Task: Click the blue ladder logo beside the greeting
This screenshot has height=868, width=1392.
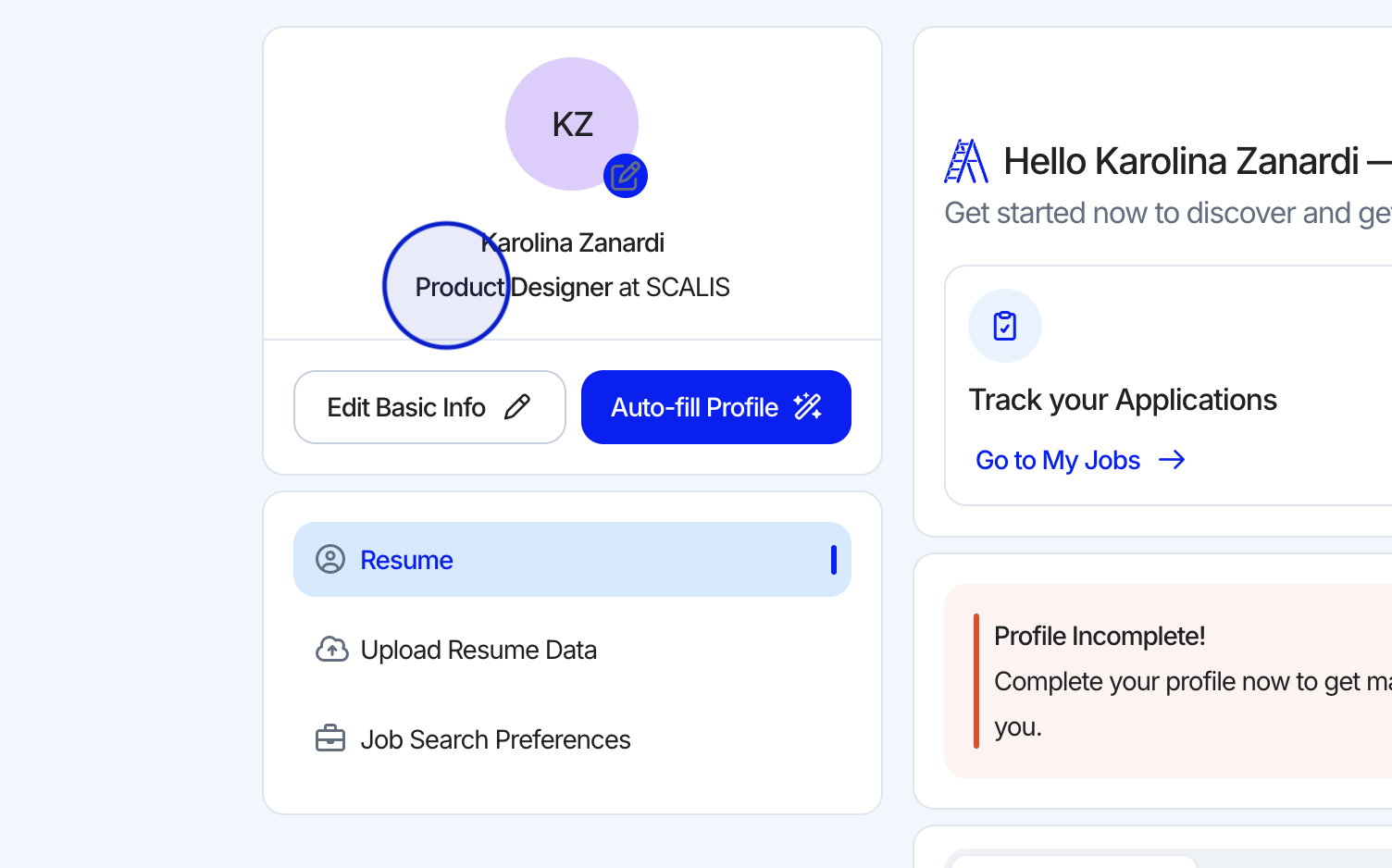Action: coord(965,161)
